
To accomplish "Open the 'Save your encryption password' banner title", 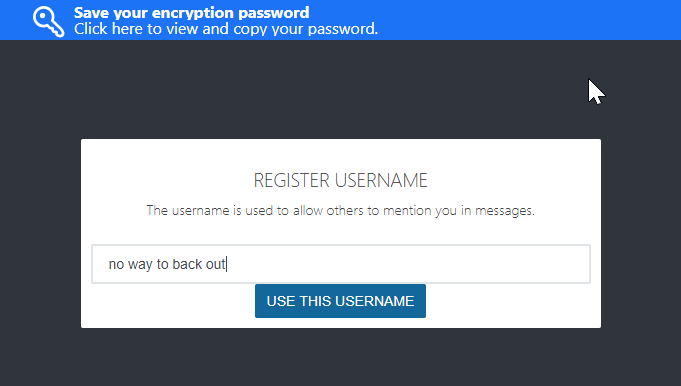I will coord(192,13).
